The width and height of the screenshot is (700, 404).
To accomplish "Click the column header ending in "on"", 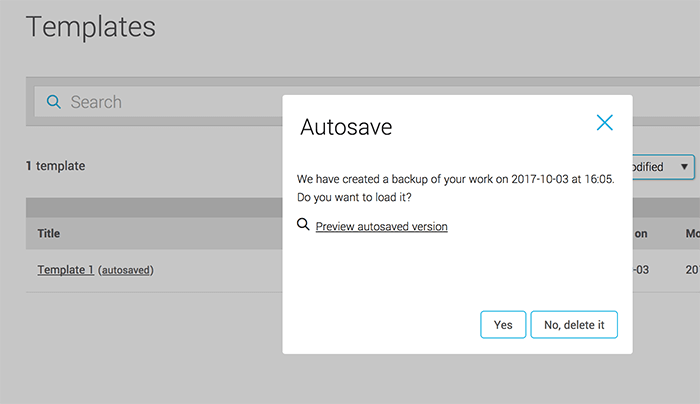I will coord(641,234).
